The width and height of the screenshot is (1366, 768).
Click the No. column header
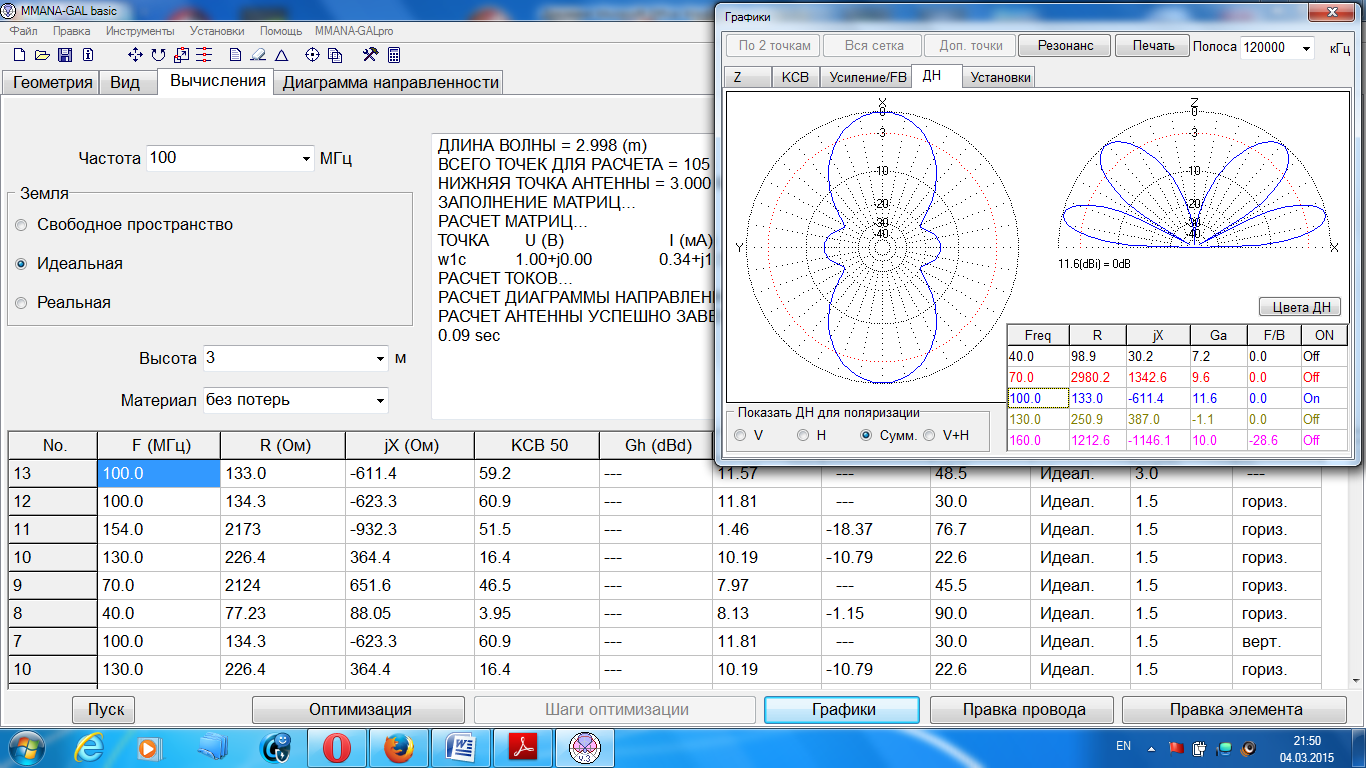pyautogui.click(x=53, y=445)
